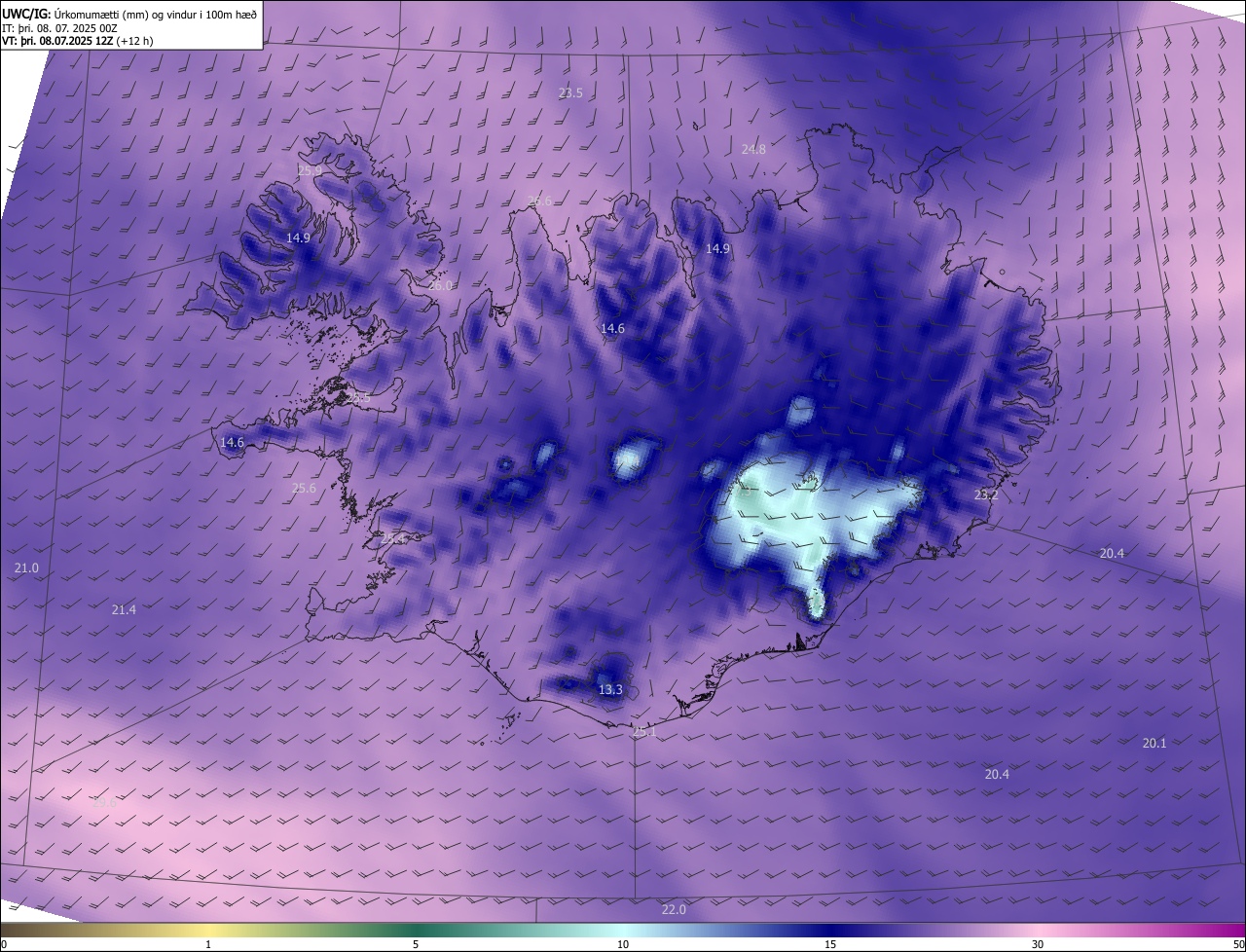Image resolution: width=1246 pixels, height=952 pixels.
Task: Click the 20.4 label just off the southeast coast
Action: [1112, 554]
